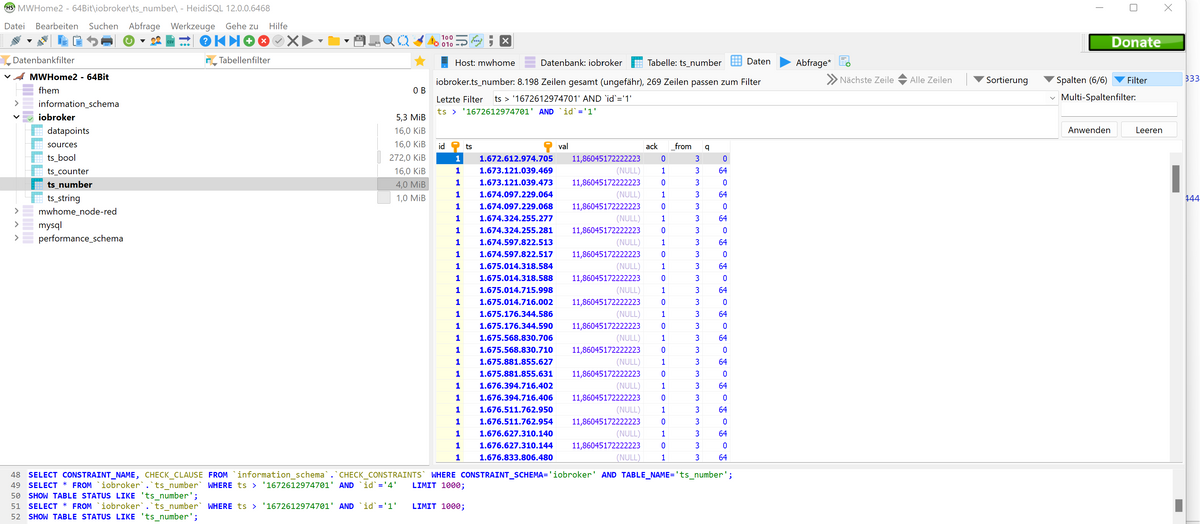Open the Bearbeiten menu
This screenshot has width=1200, height=524.
tap(57, 25)
